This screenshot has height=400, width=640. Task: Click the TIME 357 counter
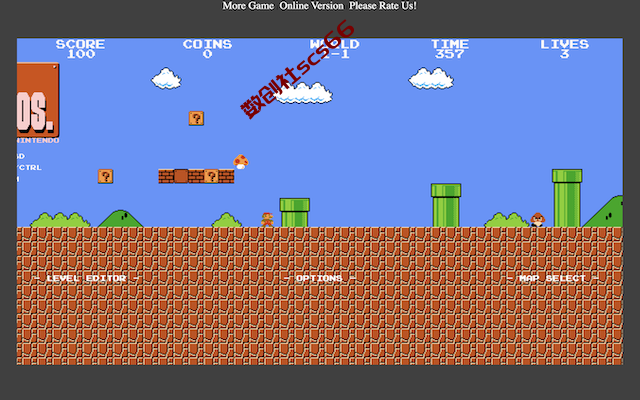point(450,49)
